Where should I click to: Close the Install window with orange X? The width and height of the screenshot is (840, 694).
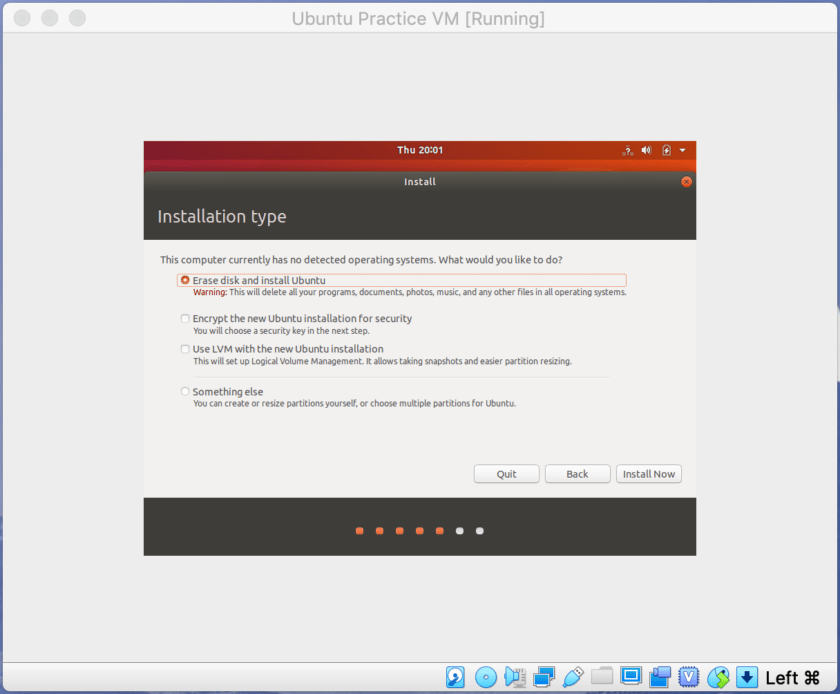click(x=686, y=182)
